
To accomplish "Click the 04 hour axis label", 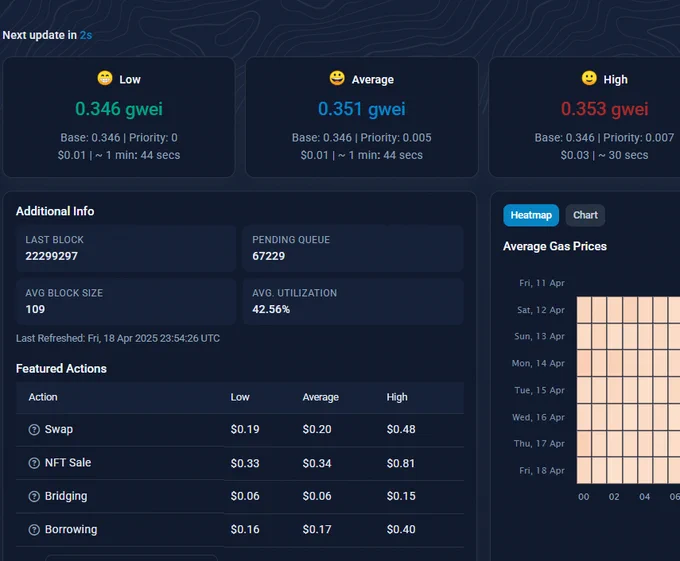I will point(644,497).
